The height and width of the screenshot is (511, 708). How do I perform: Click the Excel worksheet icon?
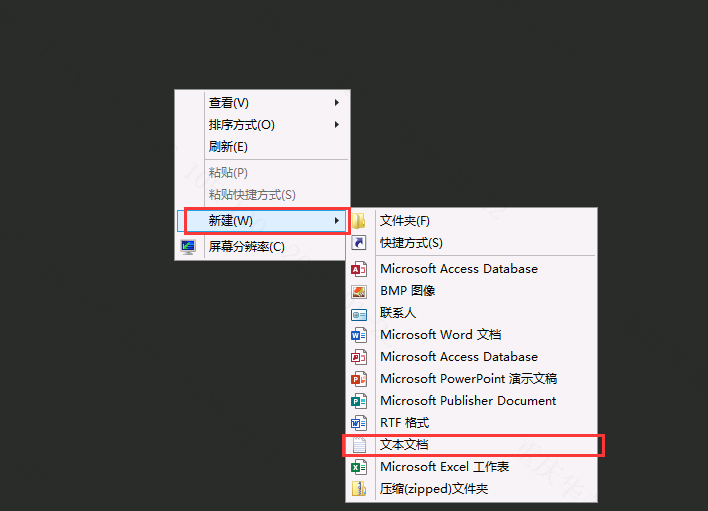pos(359,467)
